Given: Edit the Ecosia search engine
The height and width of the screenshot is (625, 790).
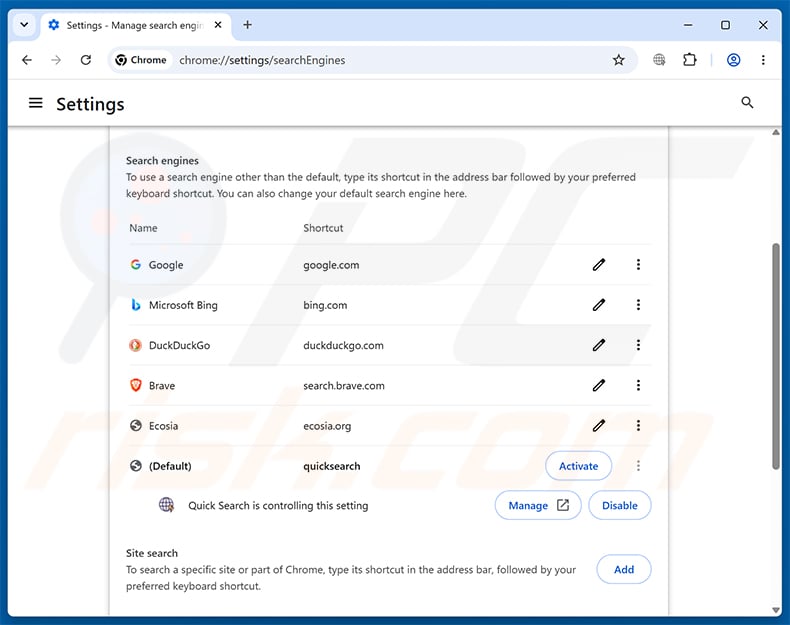Looking at the screenshot, I should click(599, 426).
